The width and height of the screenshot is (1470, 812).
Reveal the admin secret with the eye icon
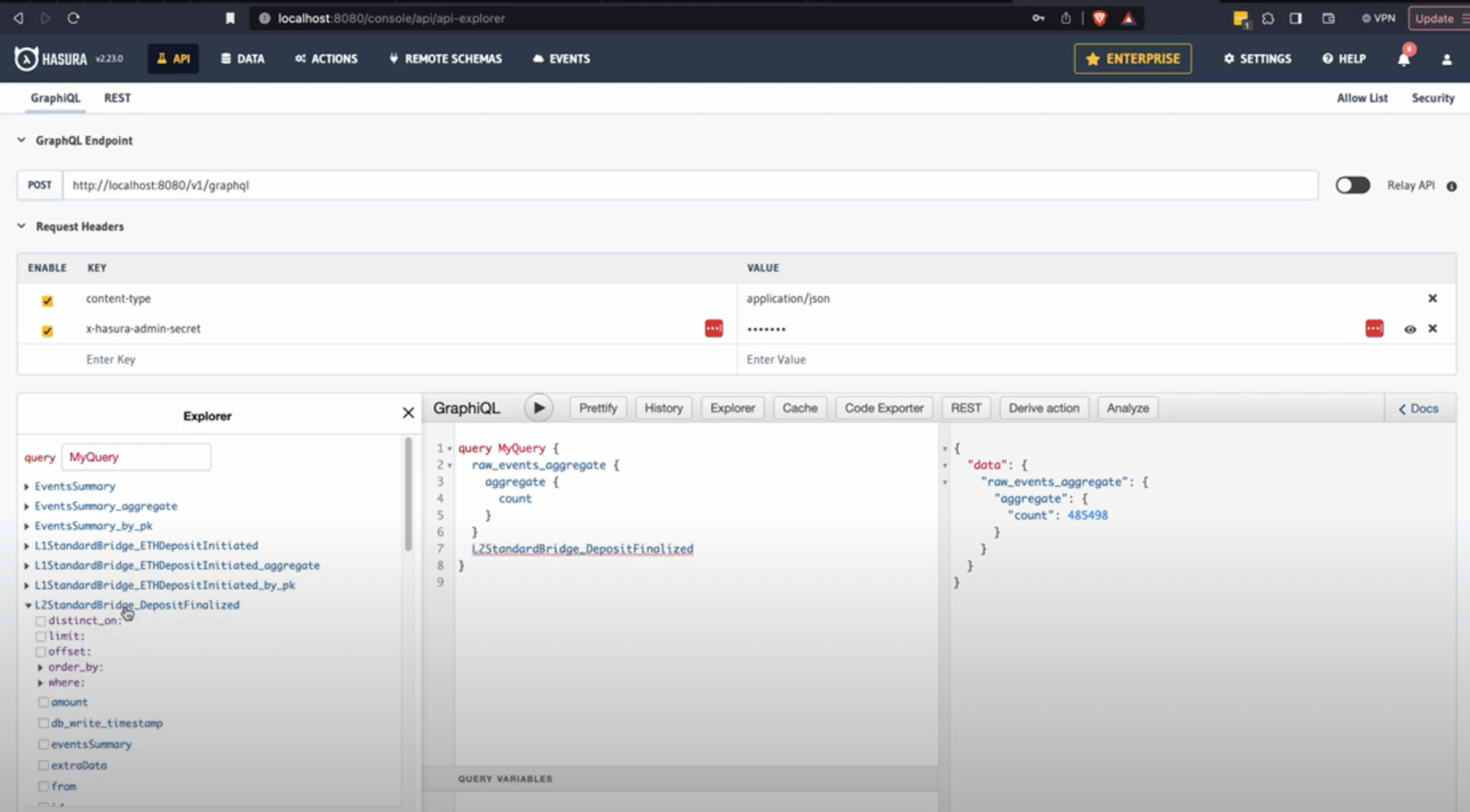(1410, 329)
